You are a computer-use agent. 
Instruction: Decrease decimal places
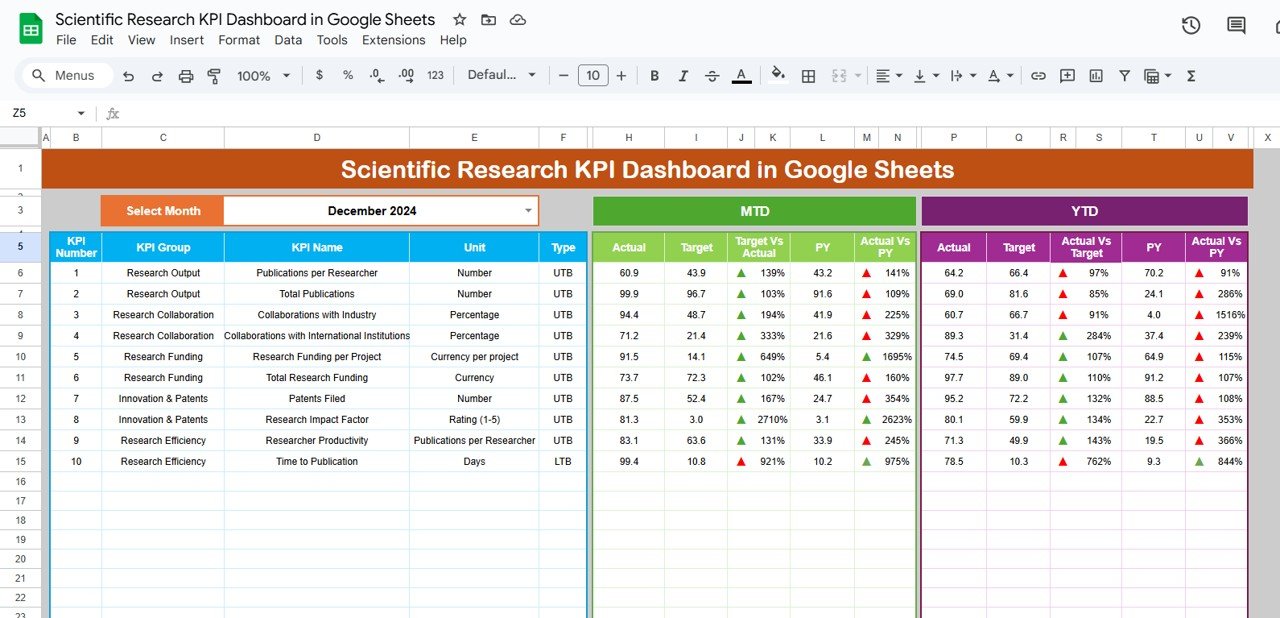point(374,75)
